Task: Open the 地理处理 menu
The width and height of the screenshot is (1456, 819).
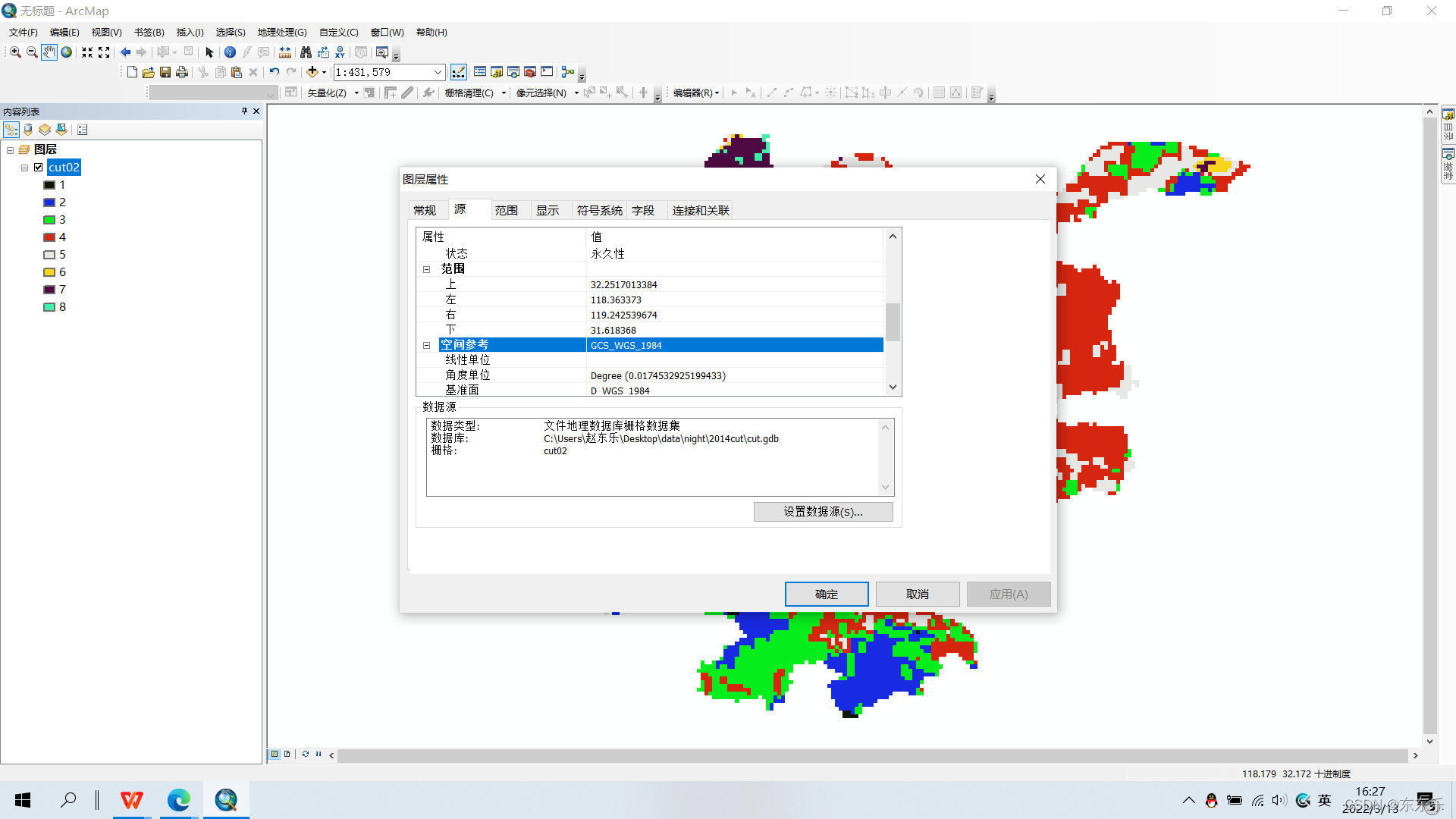Action: (x=282, y=32)
